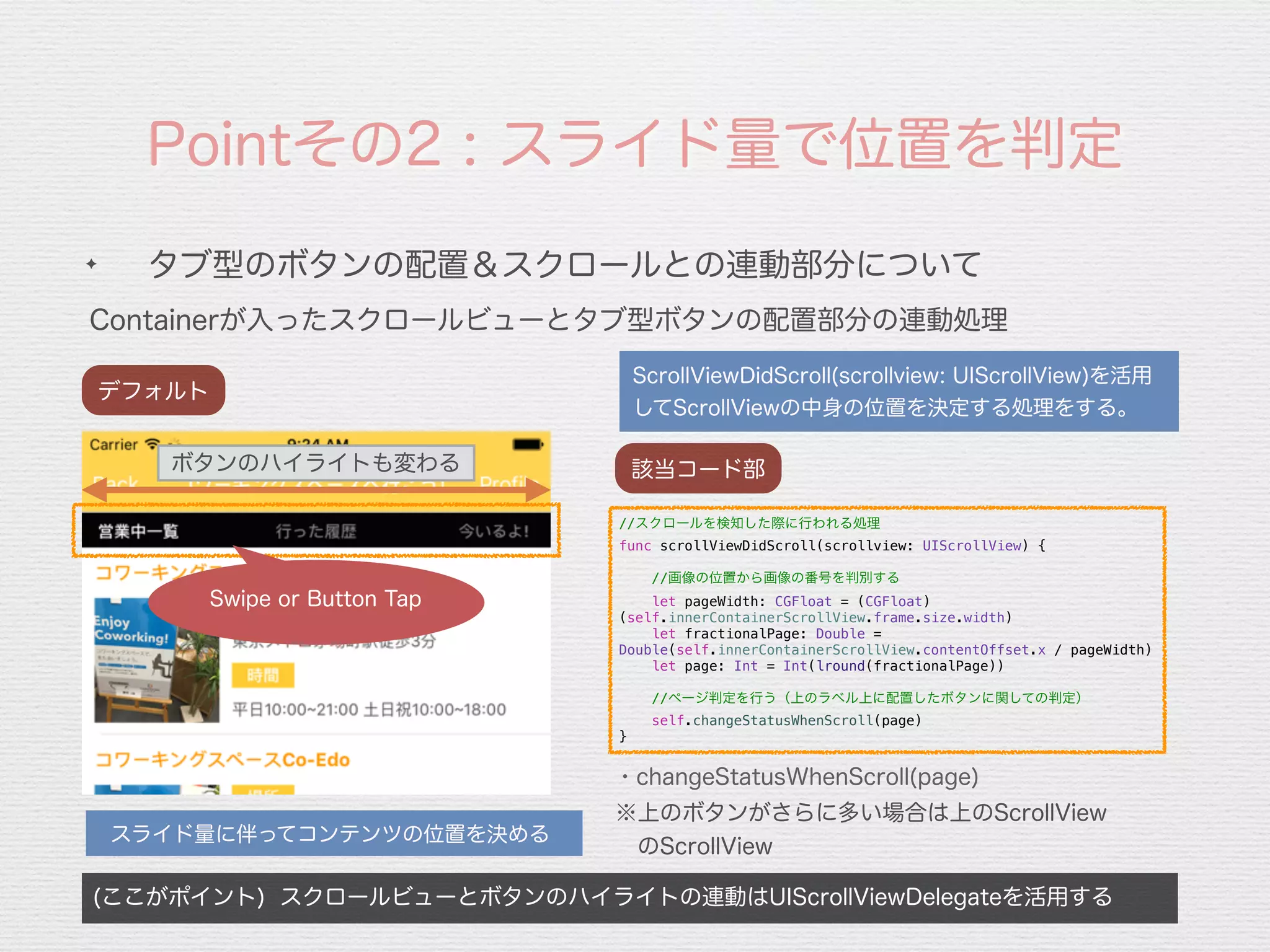Switch to the 行った履歴 tab
The height and width of the screenshot is (952, 1270).
[x=316, y=531]
